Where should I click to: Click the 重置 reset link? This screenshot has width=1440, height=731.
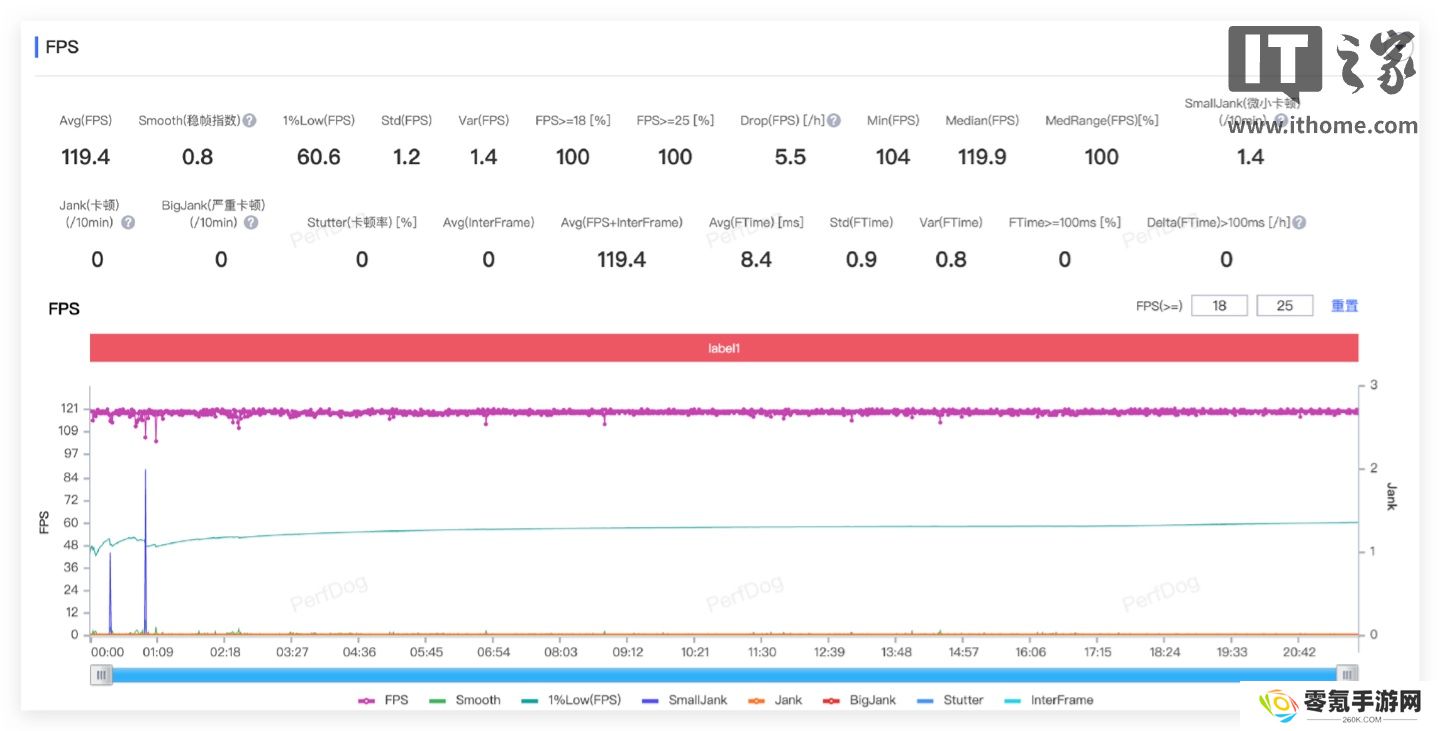coord(1344,306)
